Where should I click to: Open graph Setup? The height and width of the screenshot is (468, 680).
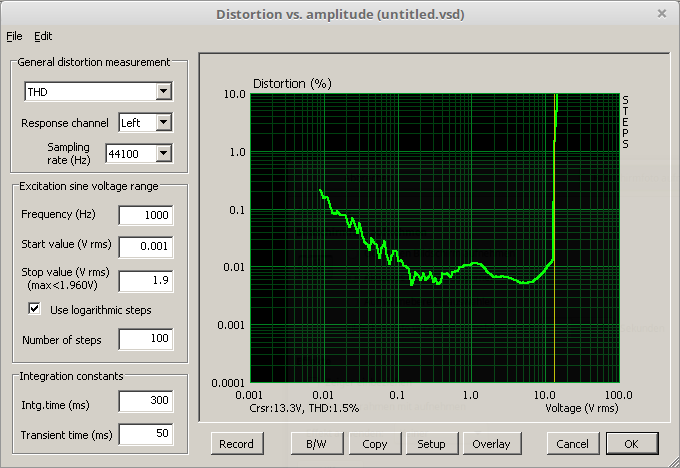tap(432, 443)
